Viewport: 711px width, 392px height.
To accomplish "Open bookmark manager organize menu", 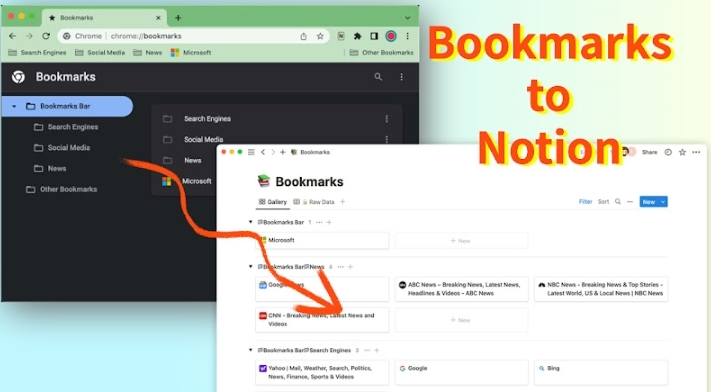I will click(401, 77).
